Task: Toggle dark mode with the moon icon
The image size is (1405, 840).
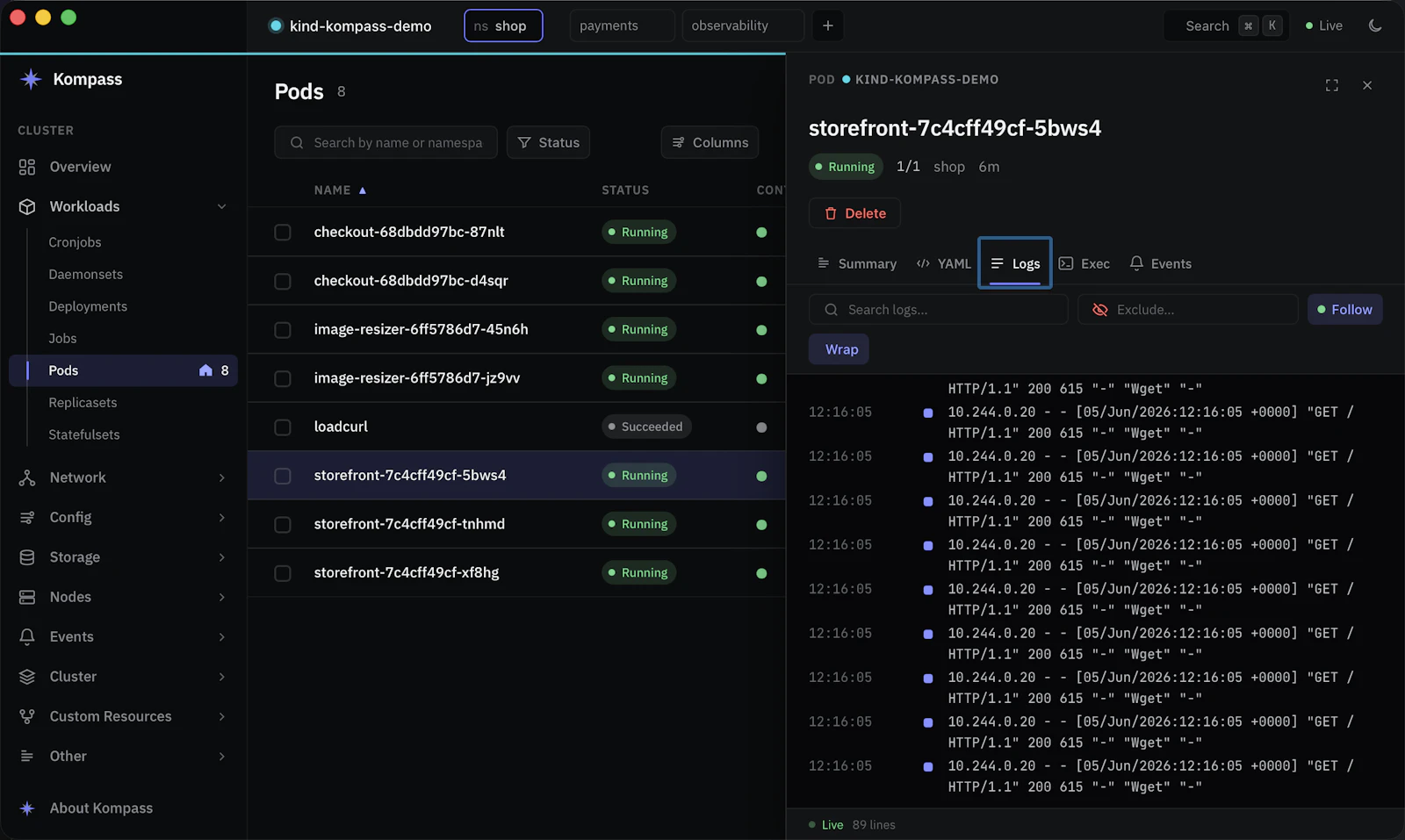Action: 1375,25
